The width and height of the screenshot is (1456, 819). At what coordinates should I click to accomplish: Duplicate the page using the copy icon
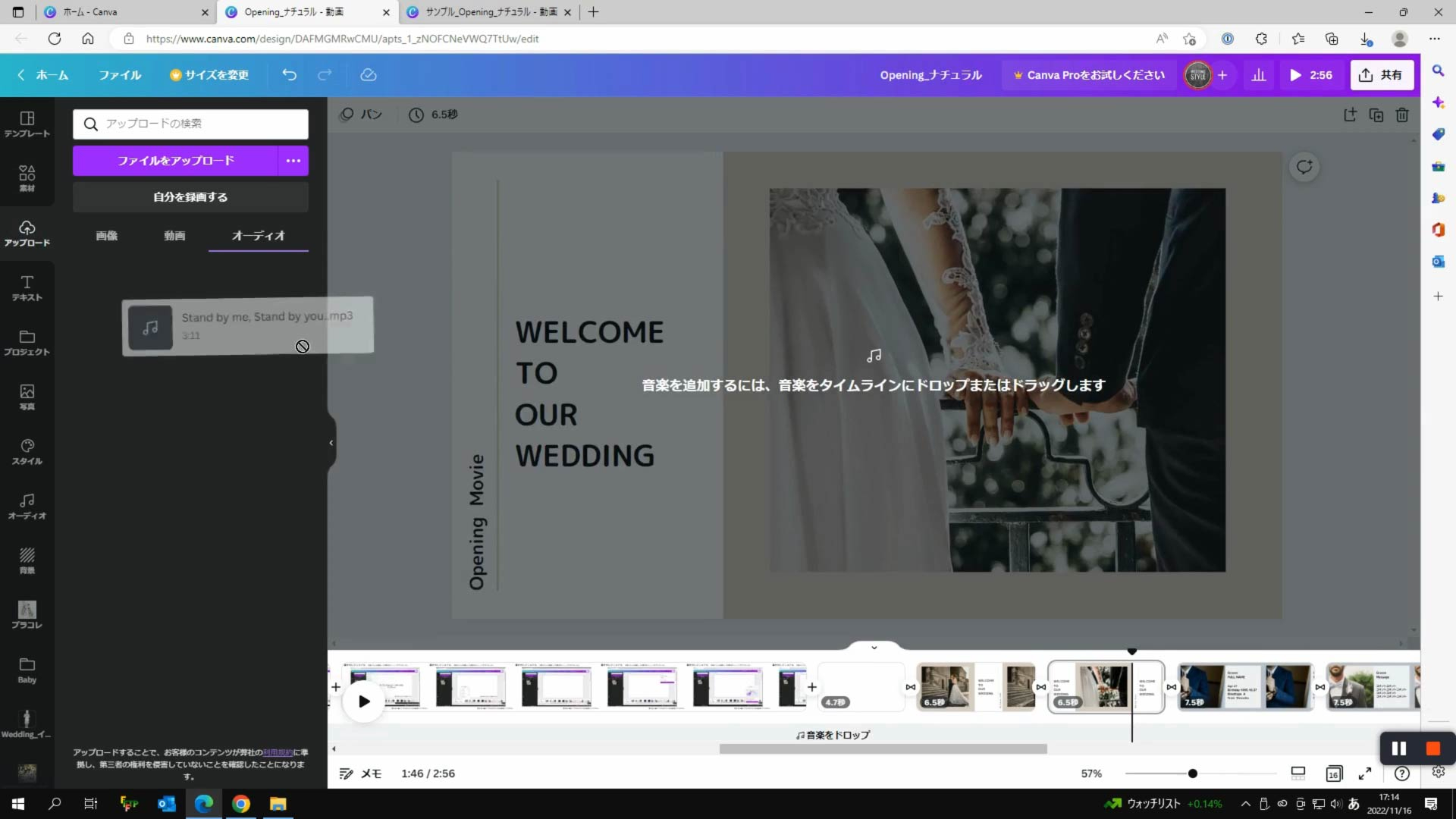point(1376,115)
